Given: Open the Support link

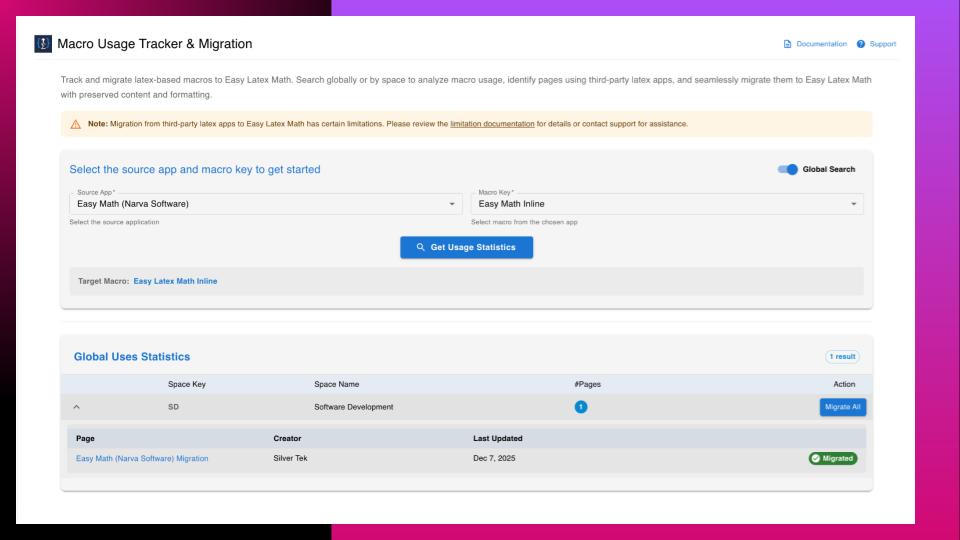Looking at the screenshot, I should [882, 44].
